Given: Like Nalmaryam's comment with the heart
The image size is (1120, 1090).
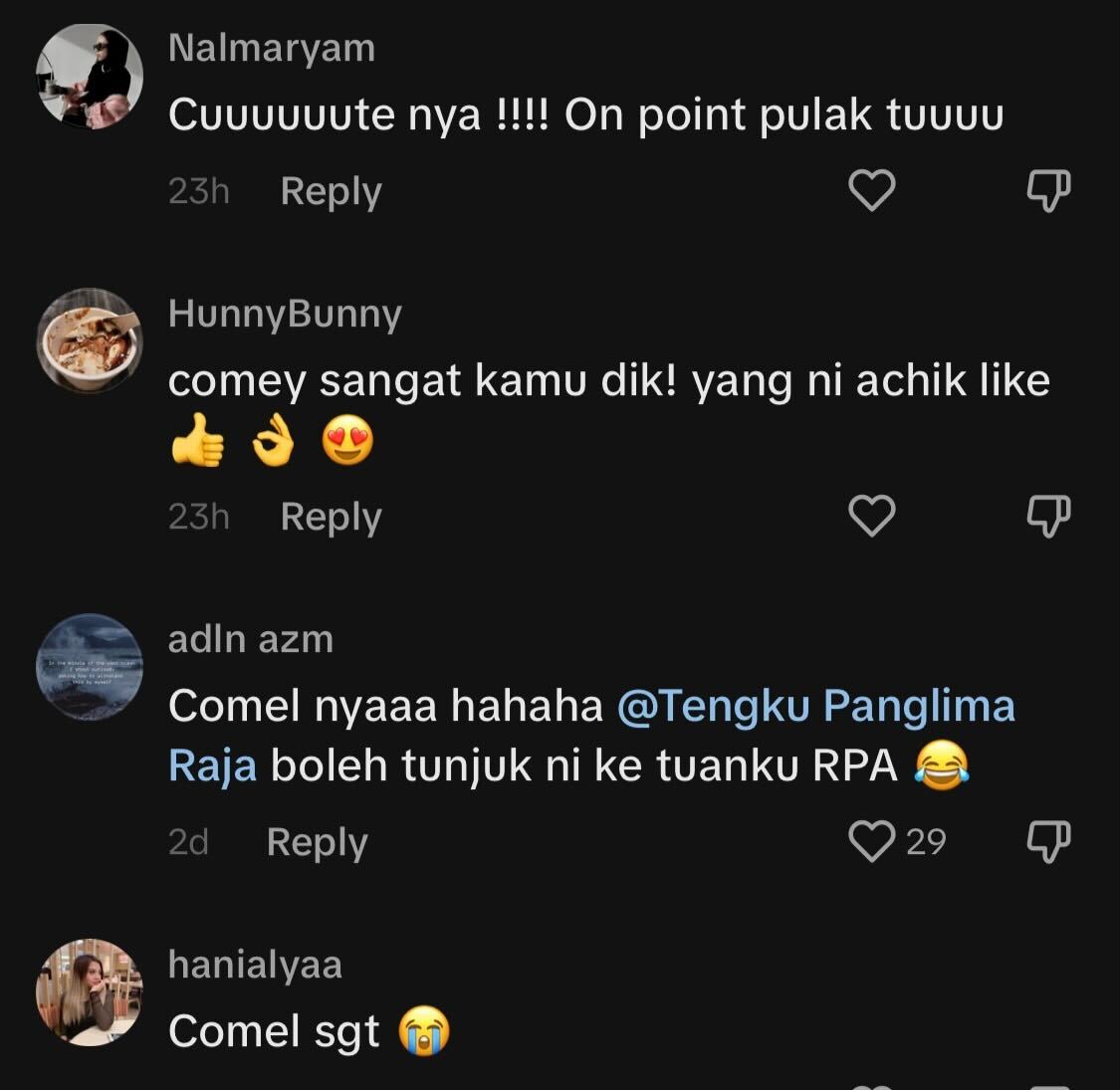Looking at the screenshot, I should 871,190.
